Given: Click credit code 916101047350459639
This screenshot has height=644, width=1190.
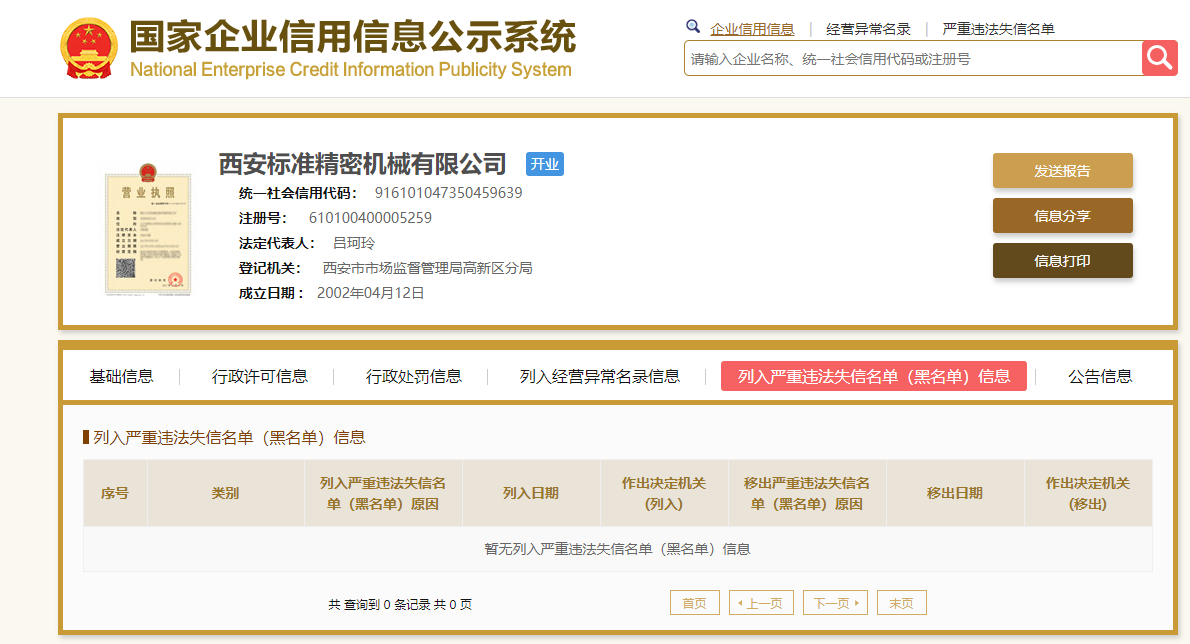Looking at the screenshot, I should point(449,193).
